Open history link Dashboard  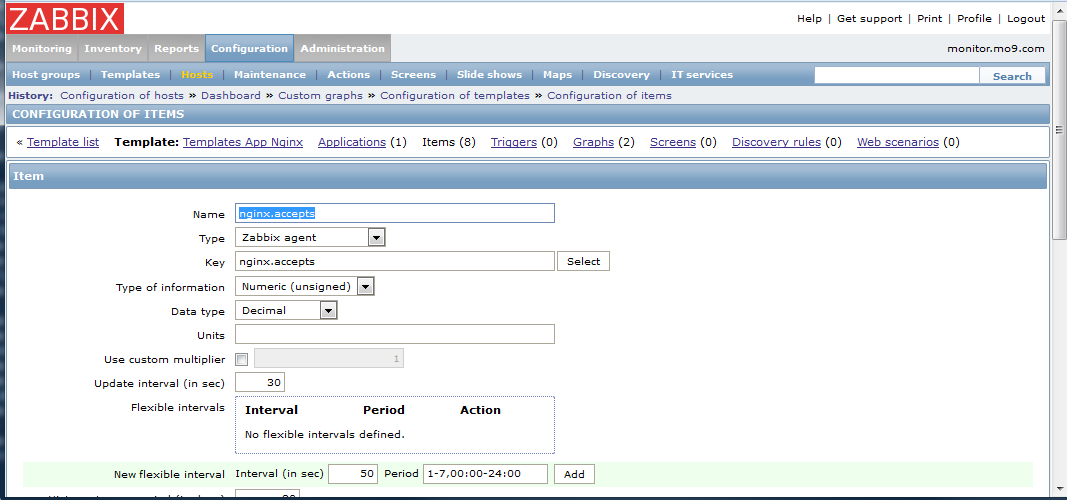point(231,95)
